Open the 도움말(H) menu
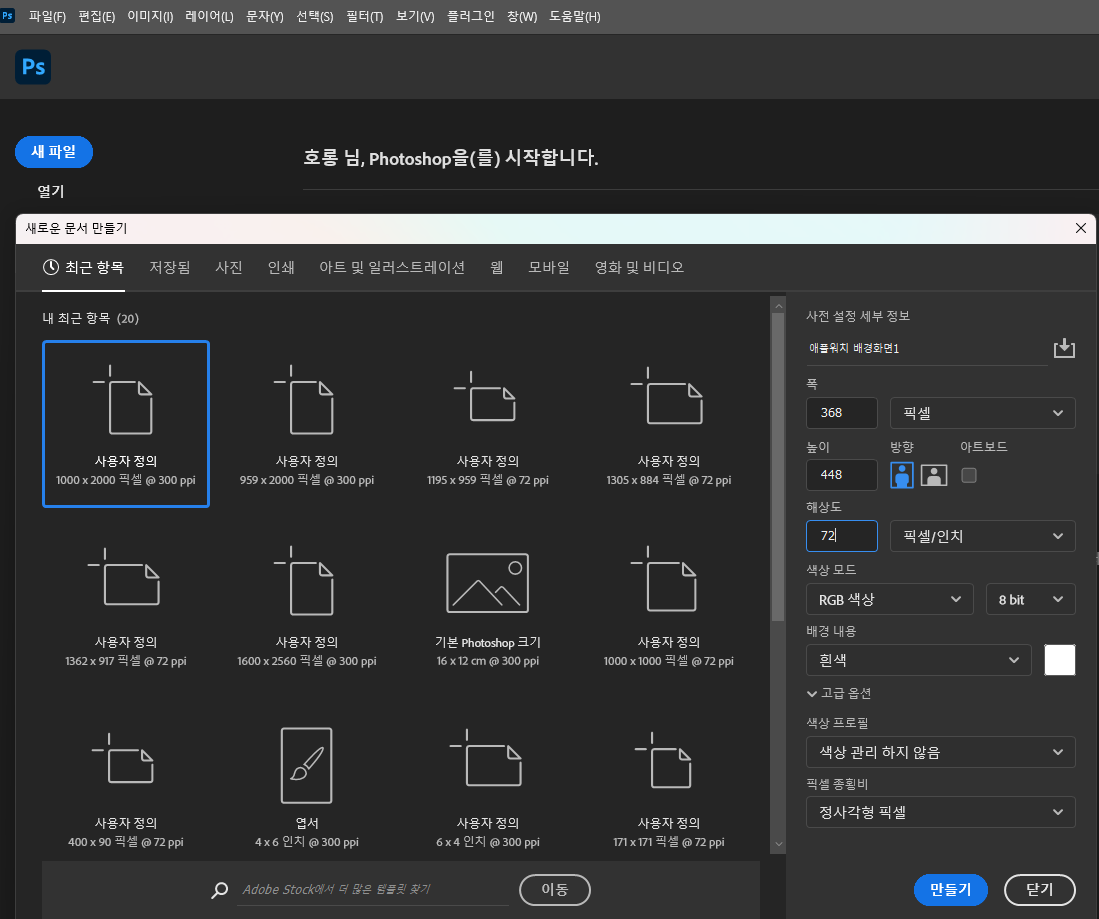This screenshot has width=1099, height=919. tap(574, 16)
